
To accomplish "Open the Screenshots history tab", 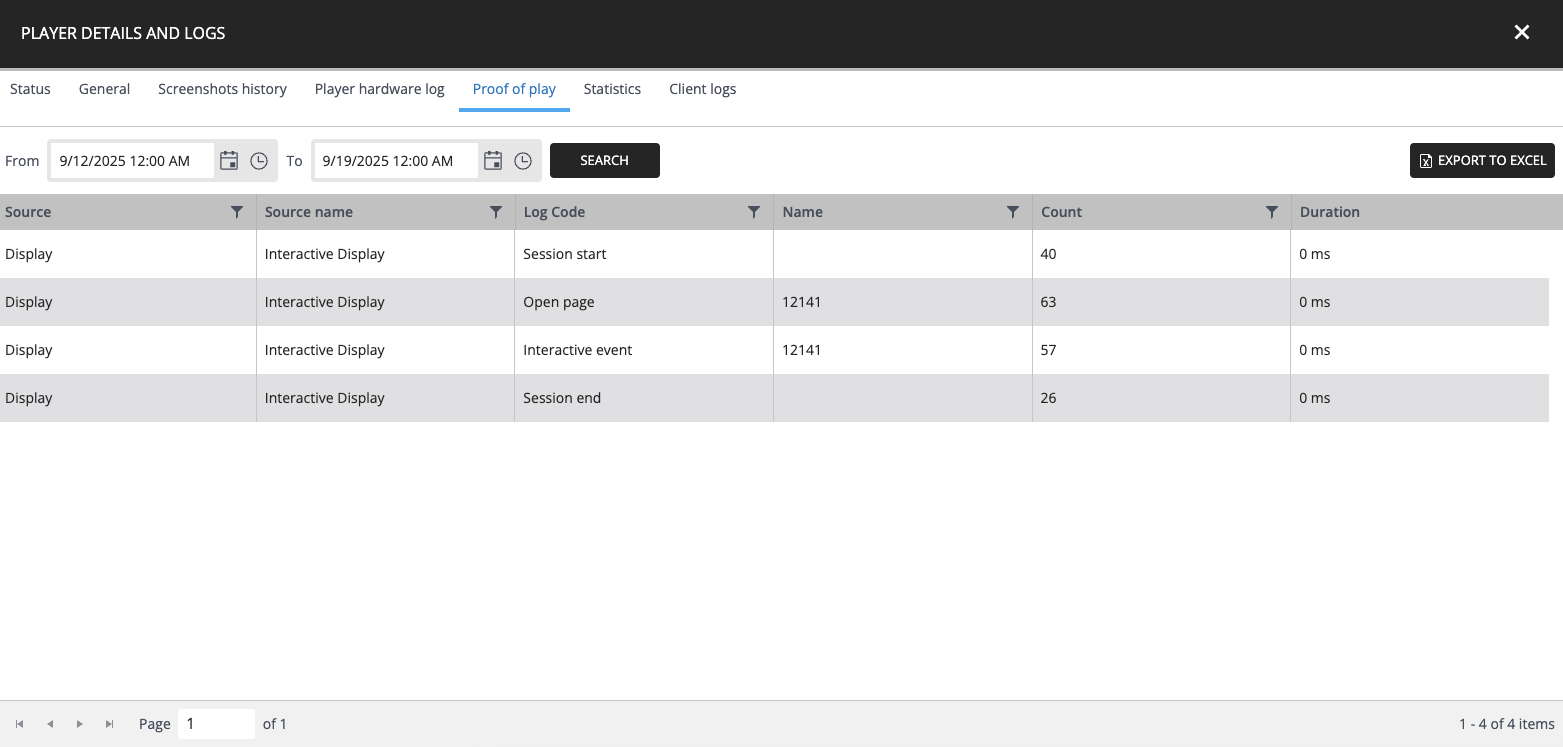I will [x=222, y=89].
